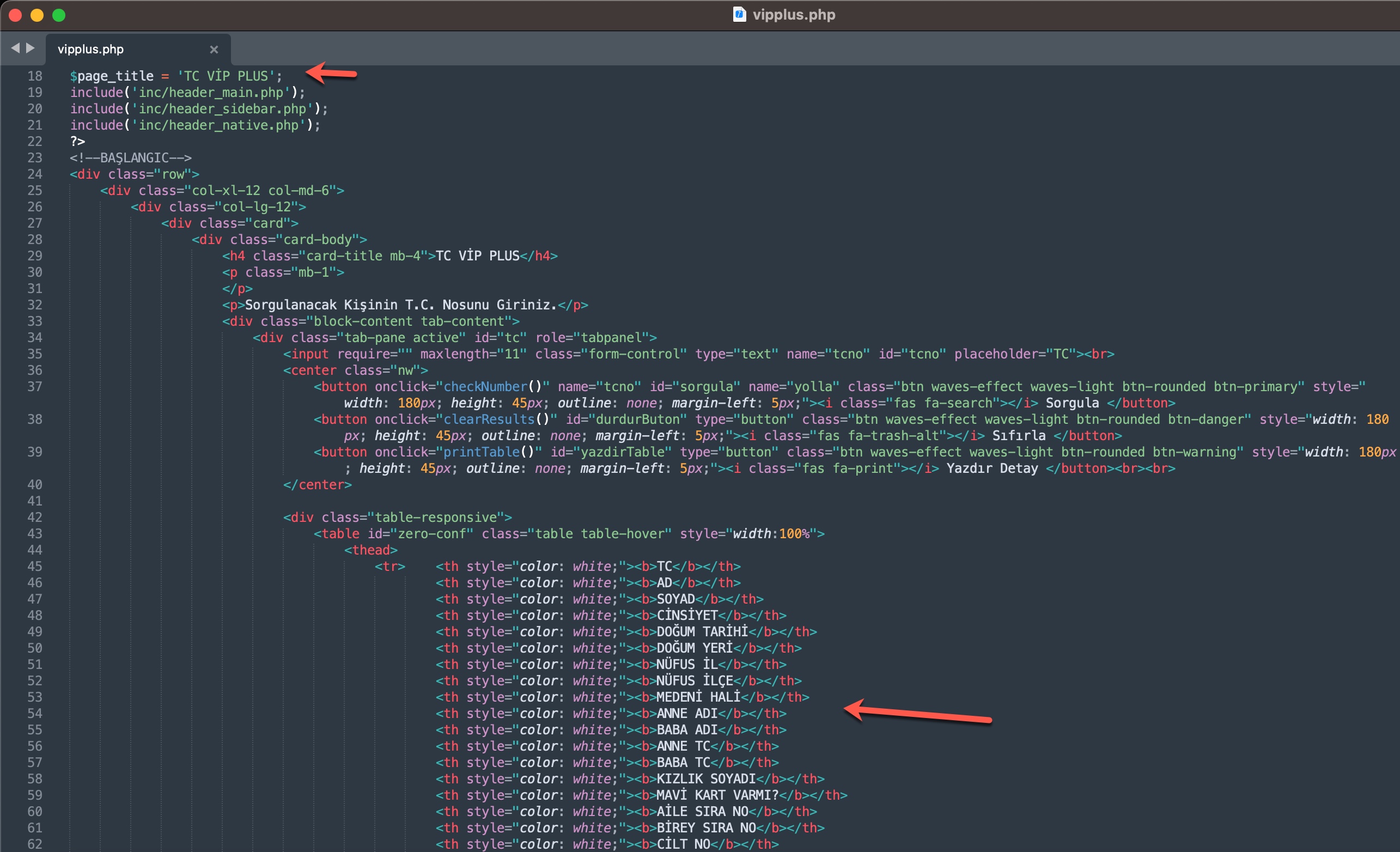The width and height of the screenshot is (1400, 852).
Task: Click the ?> PHP closing tag
Action: pos(78,142)
